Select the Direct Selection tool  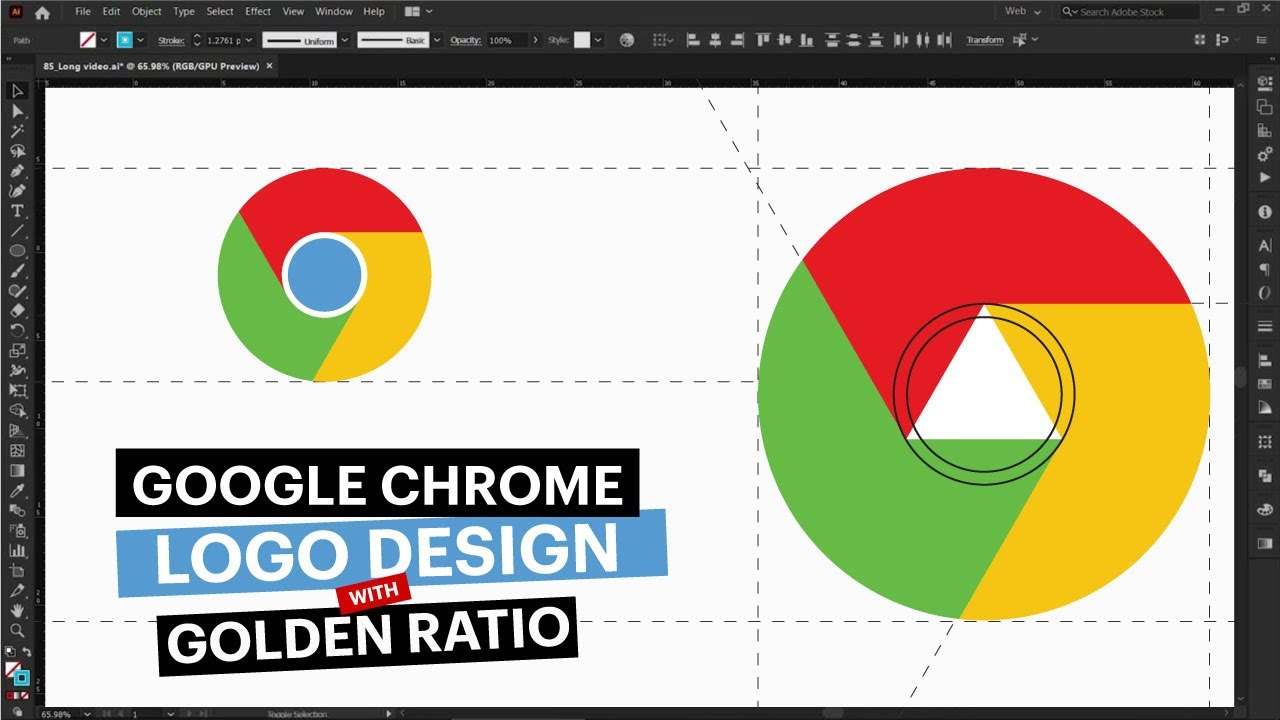click(x=17, y=111)
